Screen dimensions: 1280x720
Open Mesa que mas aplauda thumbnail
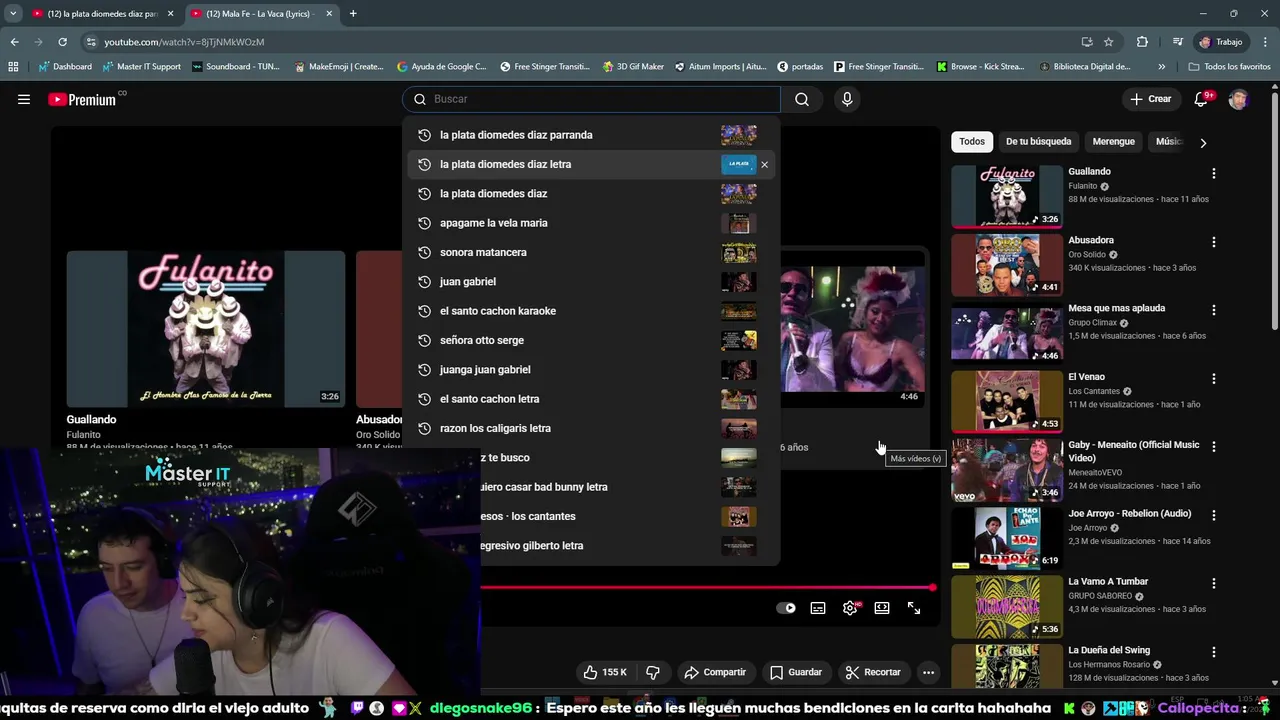pyautogui.click(x=1007, y=333)
